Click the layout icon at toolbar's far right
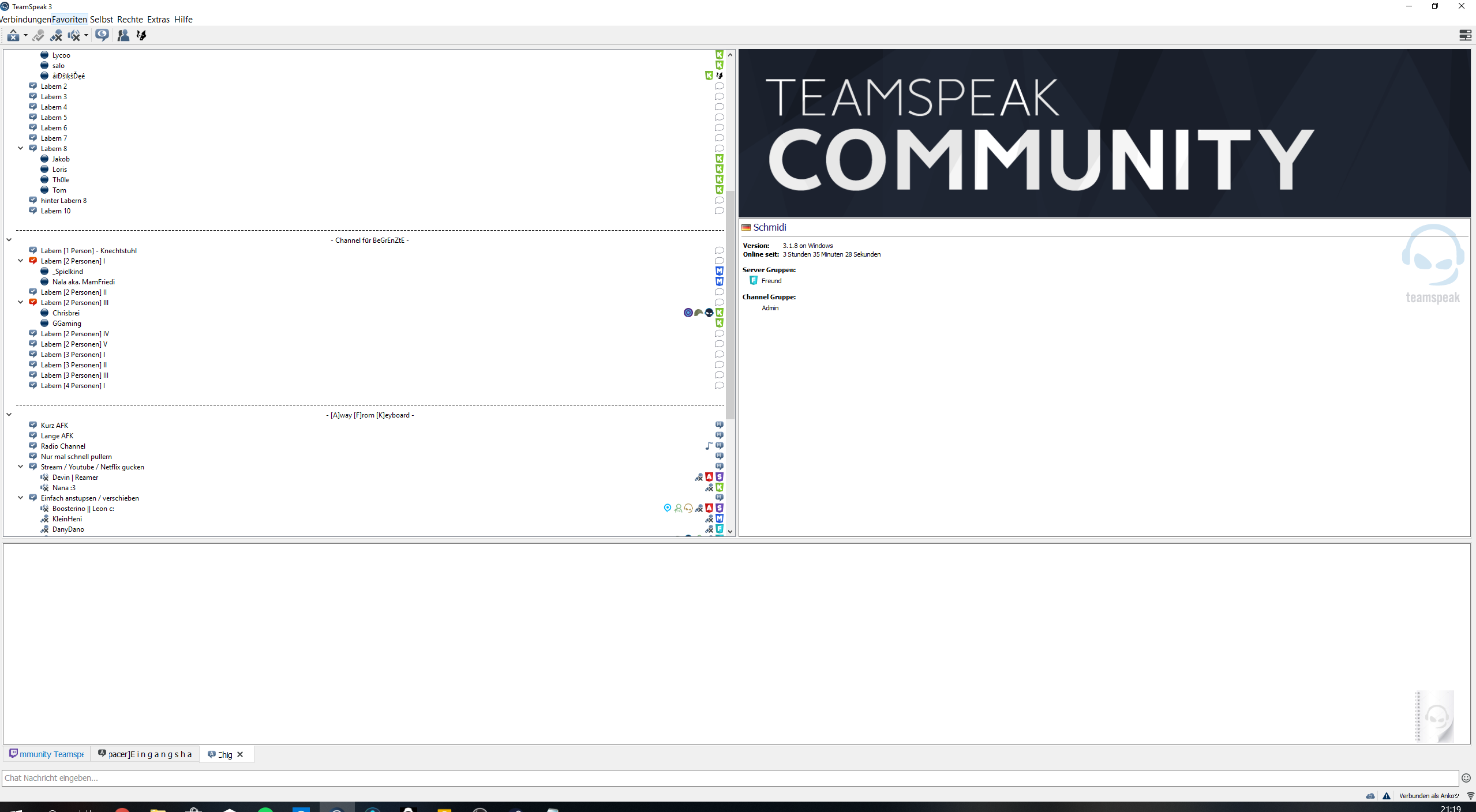1476x812 pixels. click(1464, 36)
